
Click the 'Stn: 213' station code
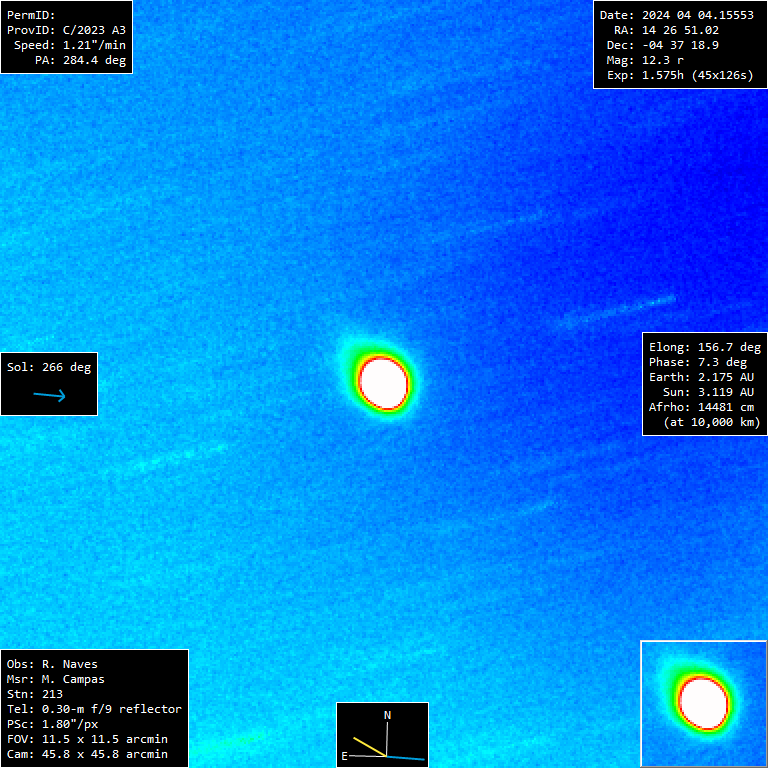pos(35,694)
